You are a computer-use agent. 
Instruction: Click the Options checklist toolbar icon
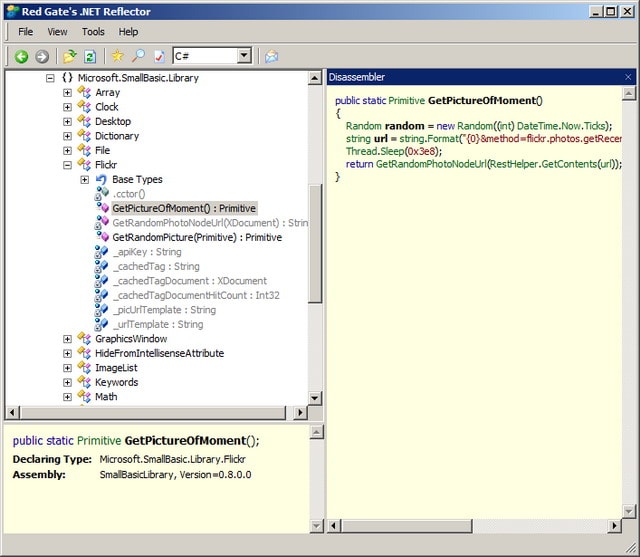click(x=159, y=56)
